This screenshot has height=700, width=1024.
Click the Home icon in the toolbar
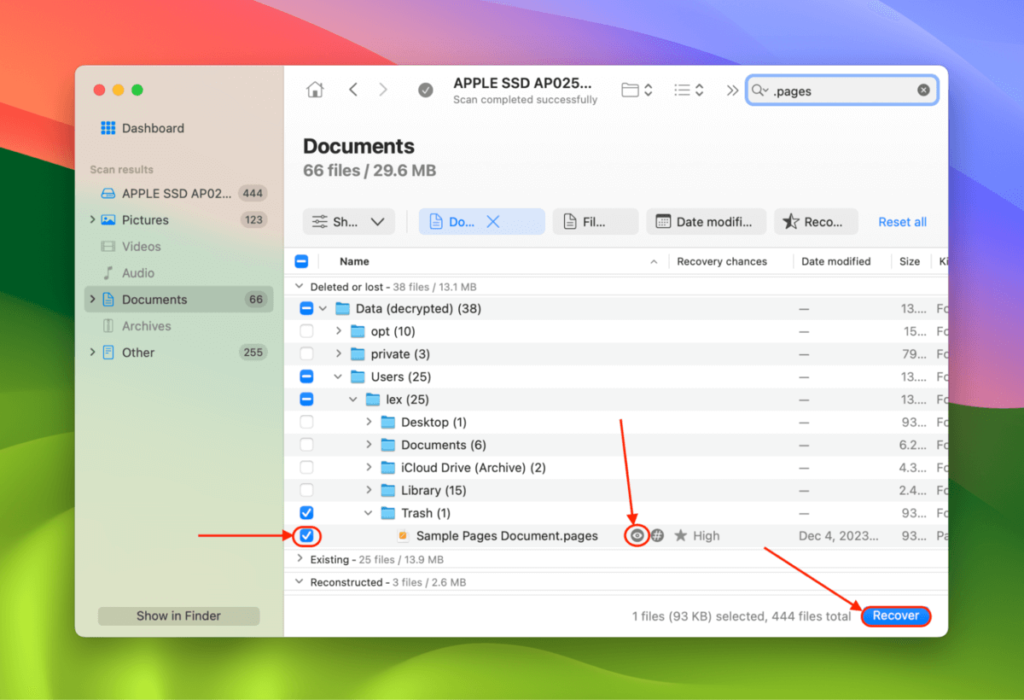(x=314, y=89)
